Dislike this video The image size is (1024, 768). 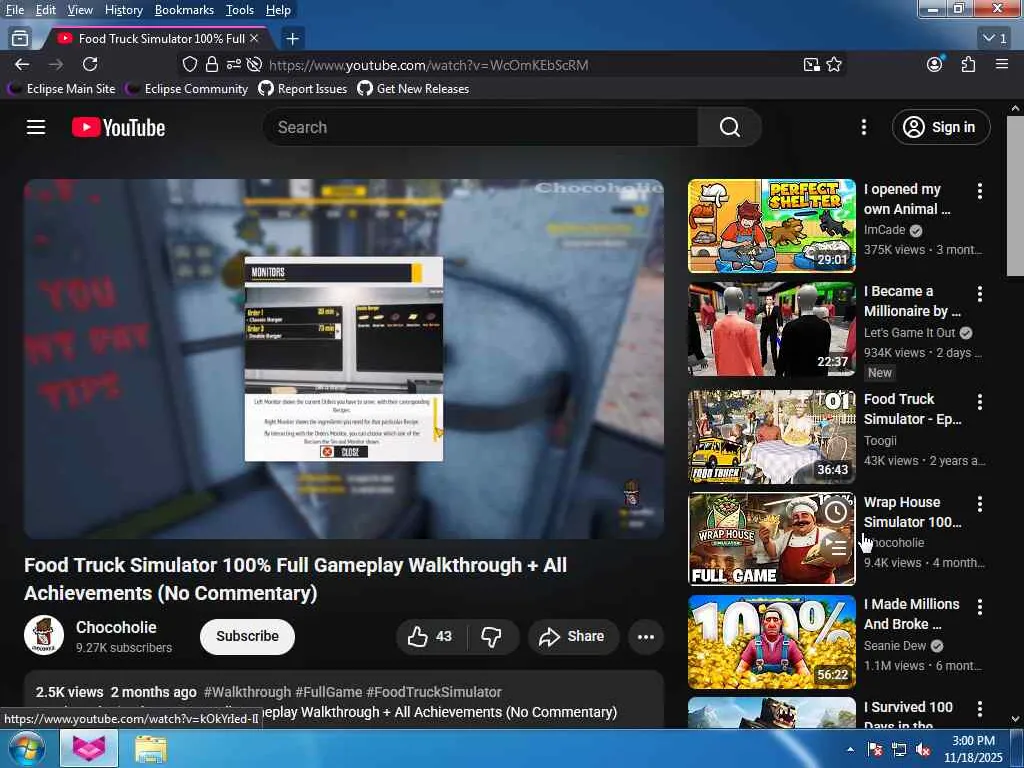coord(492,636)
